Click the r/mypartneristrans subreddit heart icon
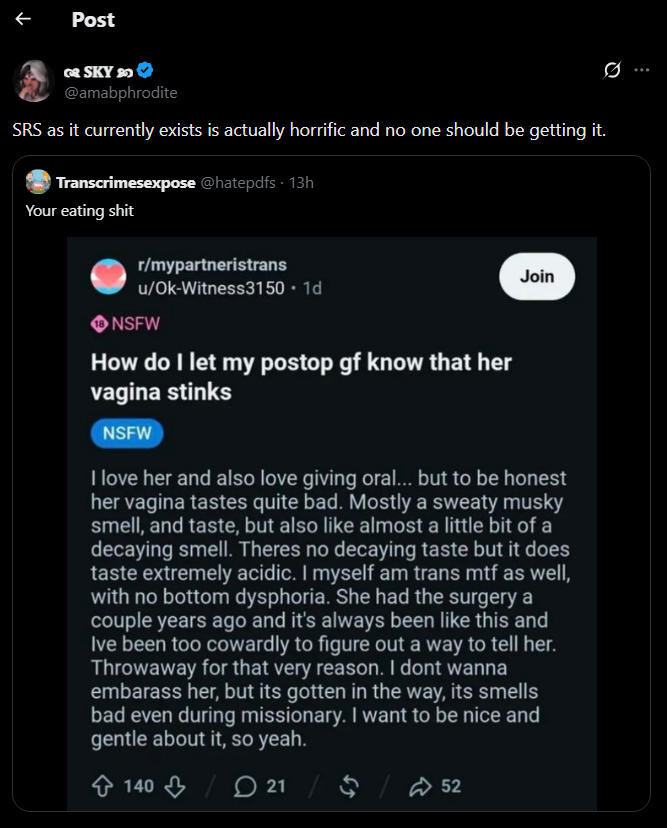 pyautogui.click(x=108, y=276)
